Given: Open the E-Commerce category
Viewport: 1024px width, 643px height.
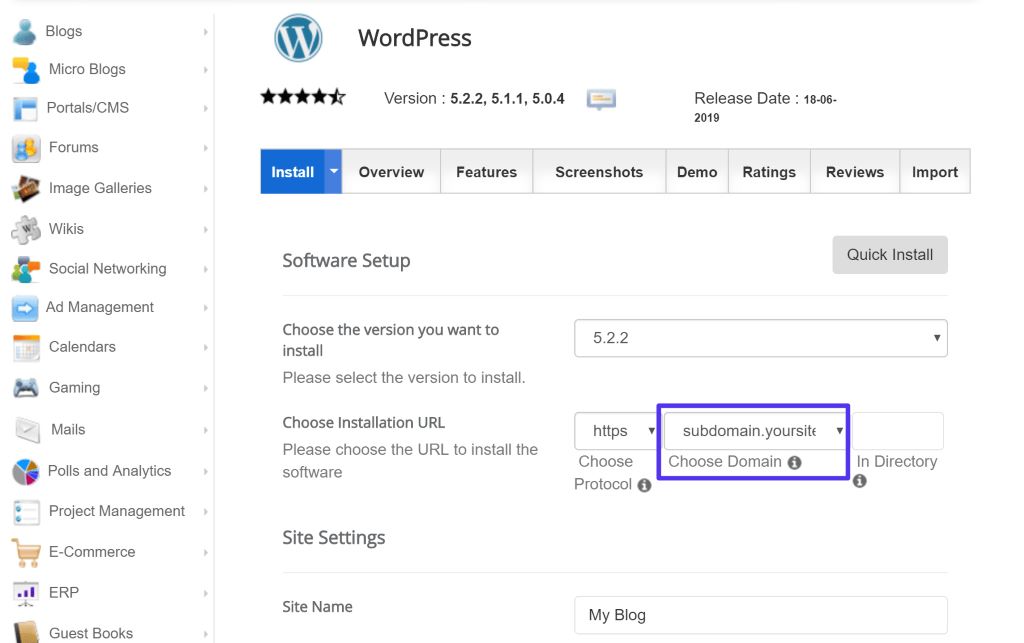Looking at the screenshot, I should (92, 552).
